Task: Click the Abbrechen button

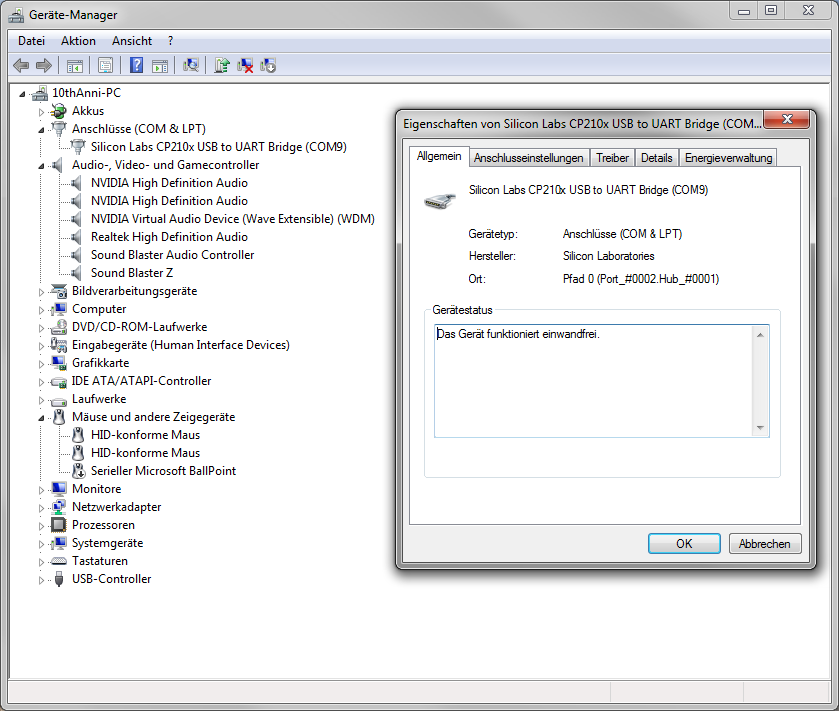Action: 765,544
